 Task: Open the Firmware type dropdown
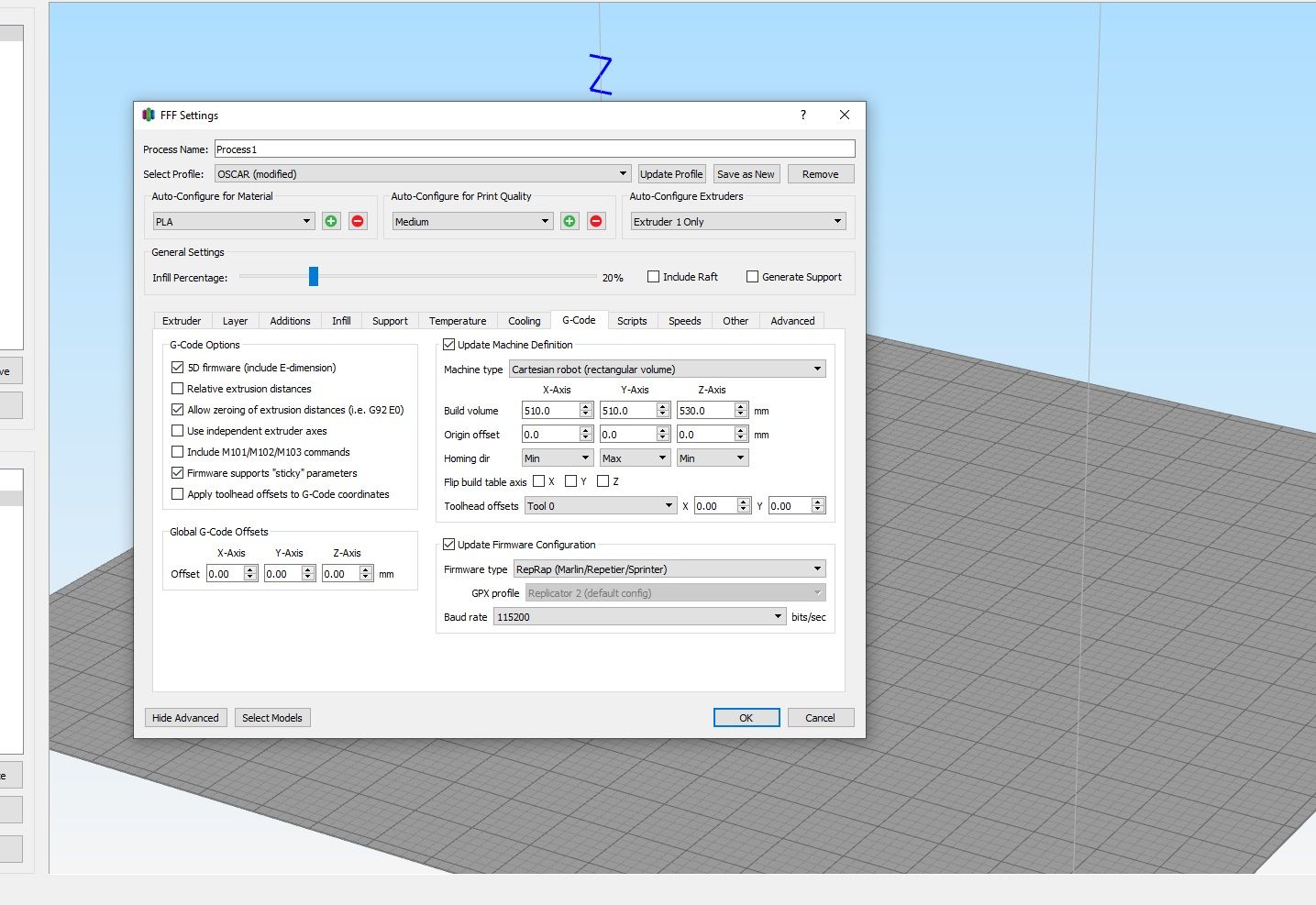[x=669, y=568]
